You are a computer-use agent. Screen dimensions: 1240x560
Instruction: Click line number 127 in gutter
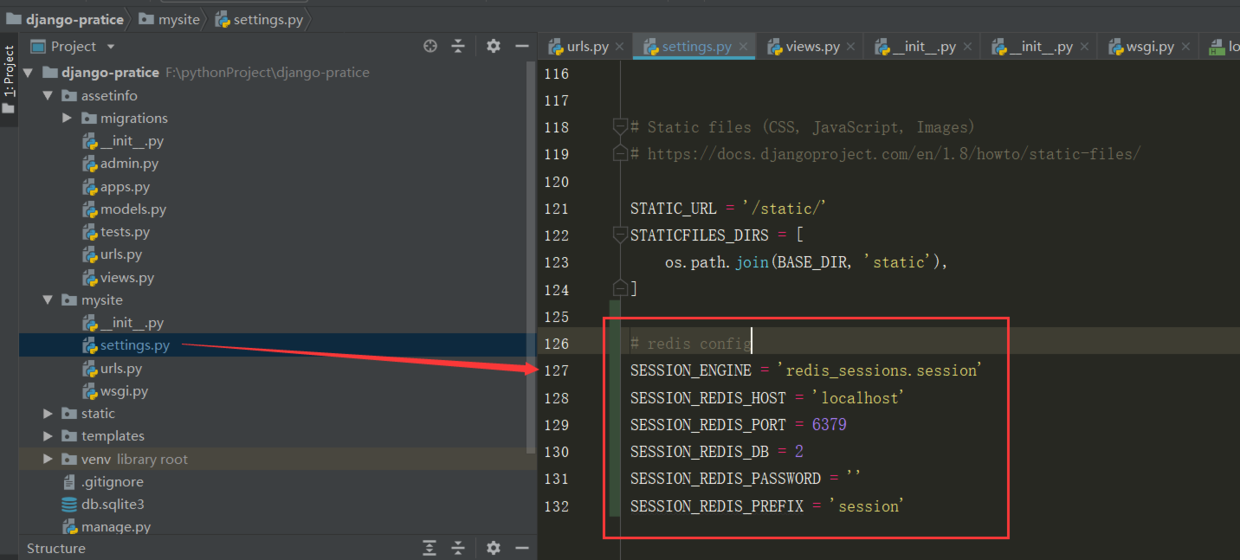click(x=556, y=370)
